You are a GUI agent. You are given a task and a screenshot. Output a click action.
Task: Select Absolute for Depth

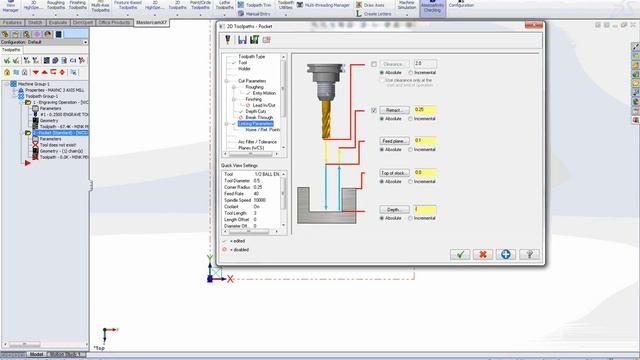382,218
